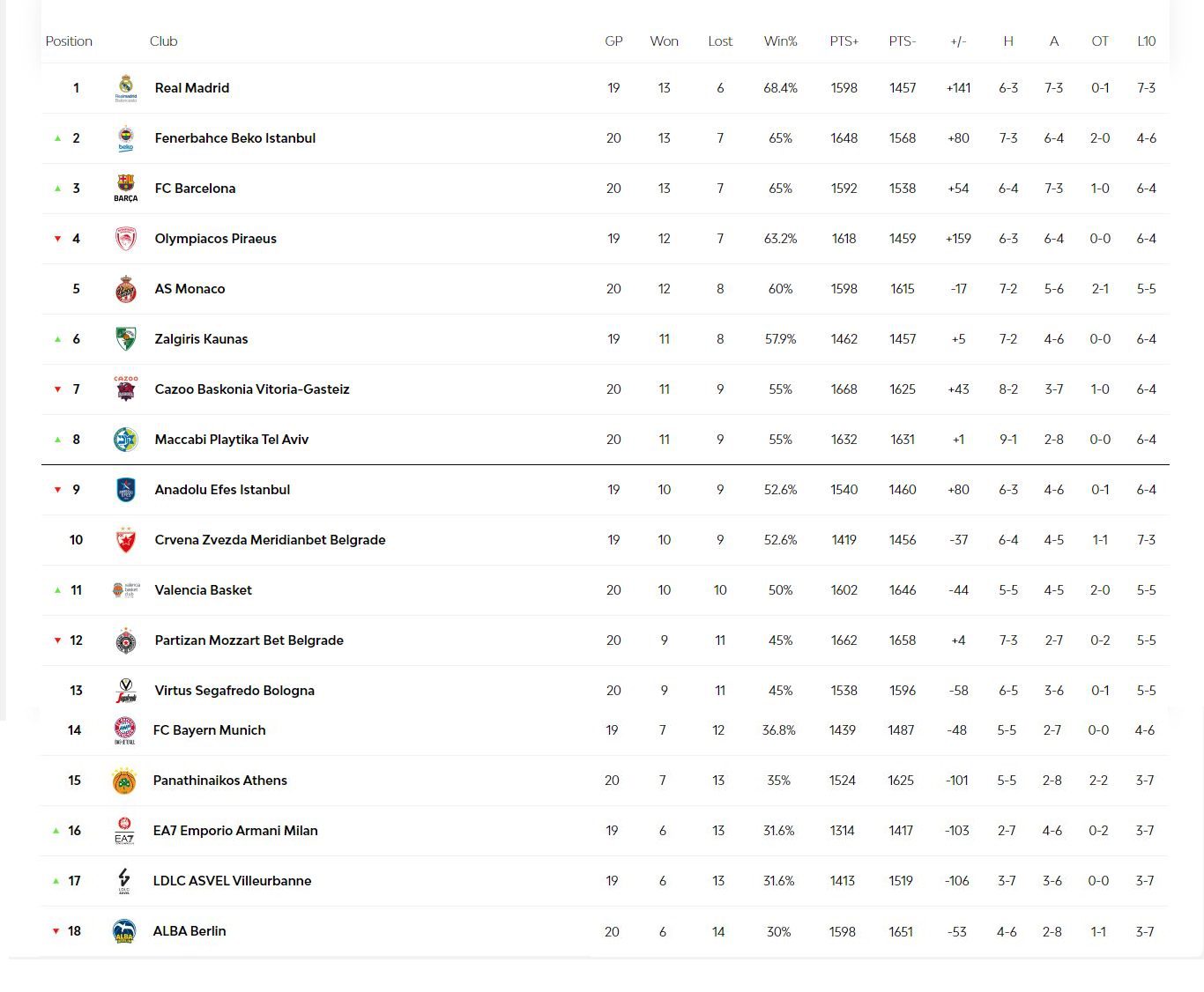Sort by PTS+ column header
This screenshot has height=992, width=1204.
844,41
